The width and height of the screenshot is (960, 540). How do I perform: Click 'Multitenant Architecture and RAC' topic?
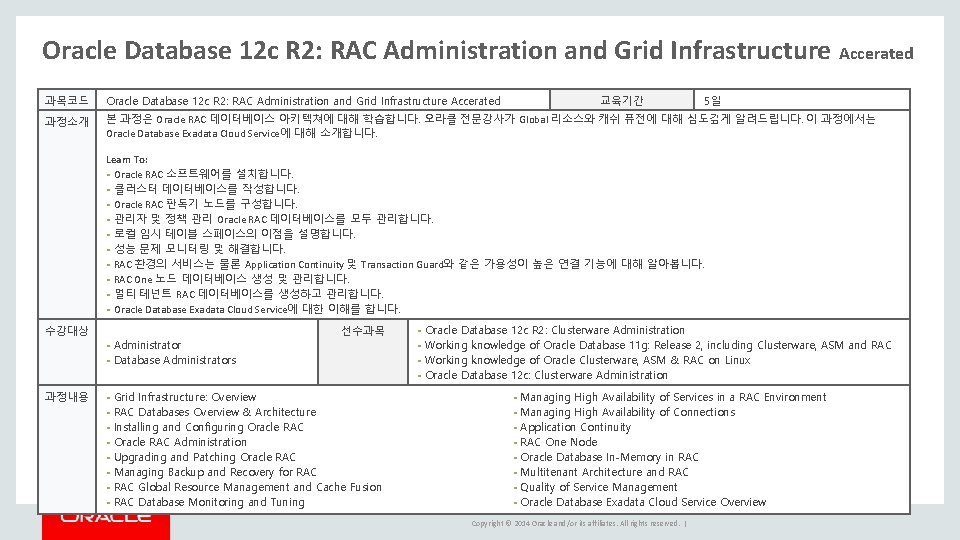pos(604,472)
